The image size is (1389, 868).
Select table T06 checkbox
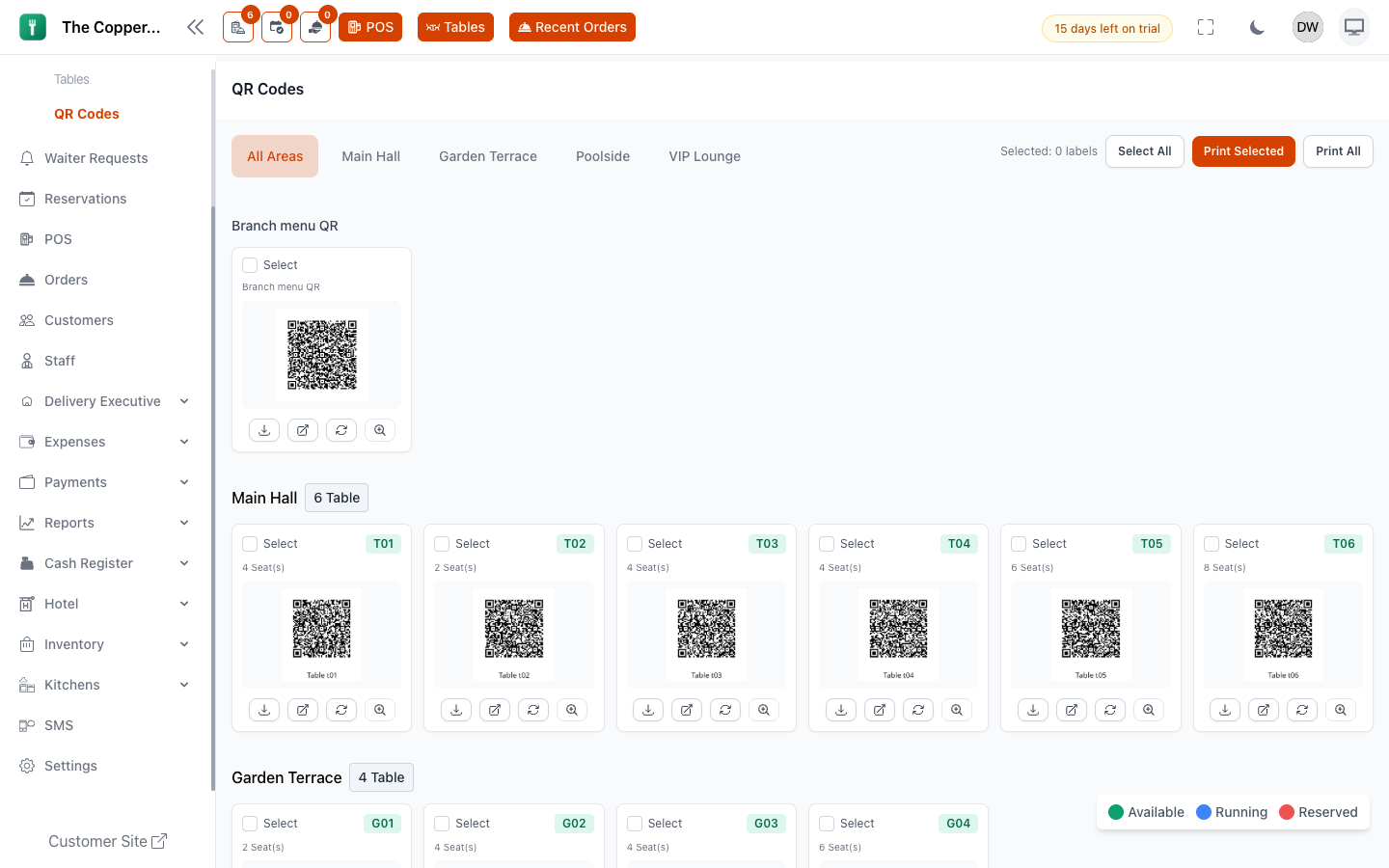click(1212, 544)
